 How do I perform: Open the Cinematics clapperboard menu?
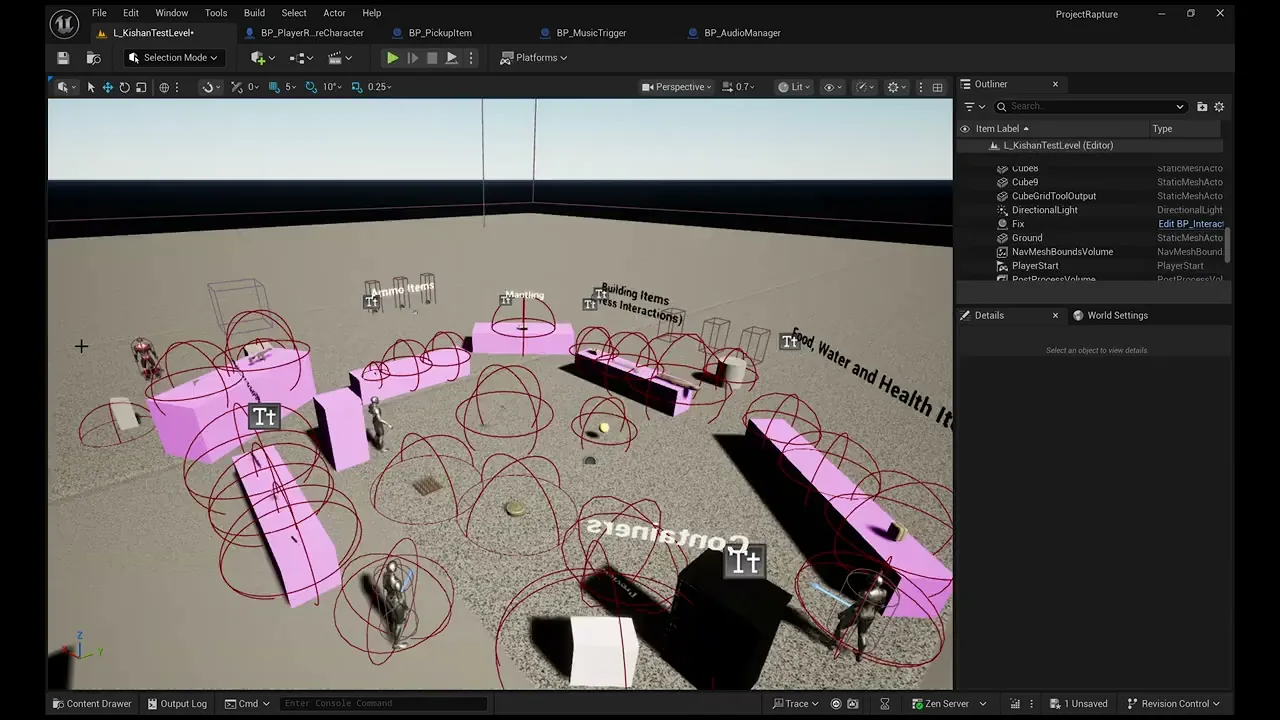point(340,58)
